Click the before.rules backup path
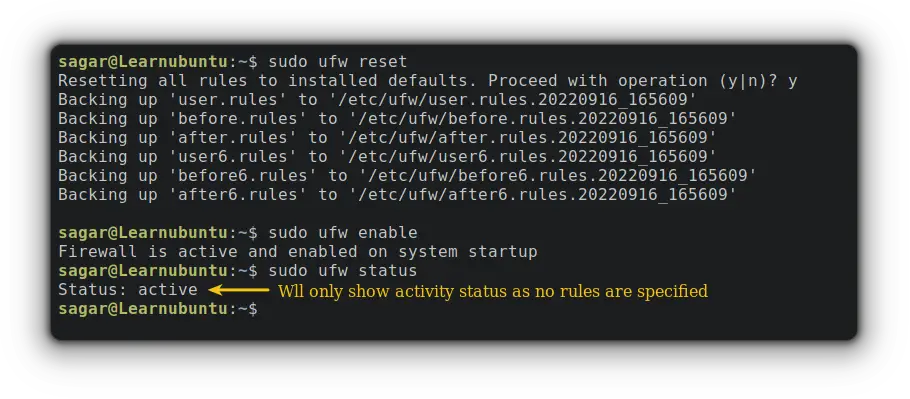910x399 pixels. 543,119
